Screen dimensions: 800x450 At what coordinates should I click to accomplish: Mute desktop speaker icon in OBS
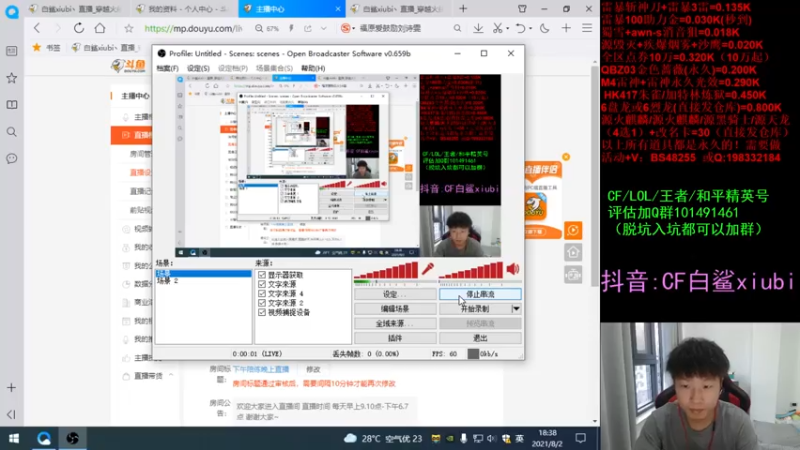513,269
